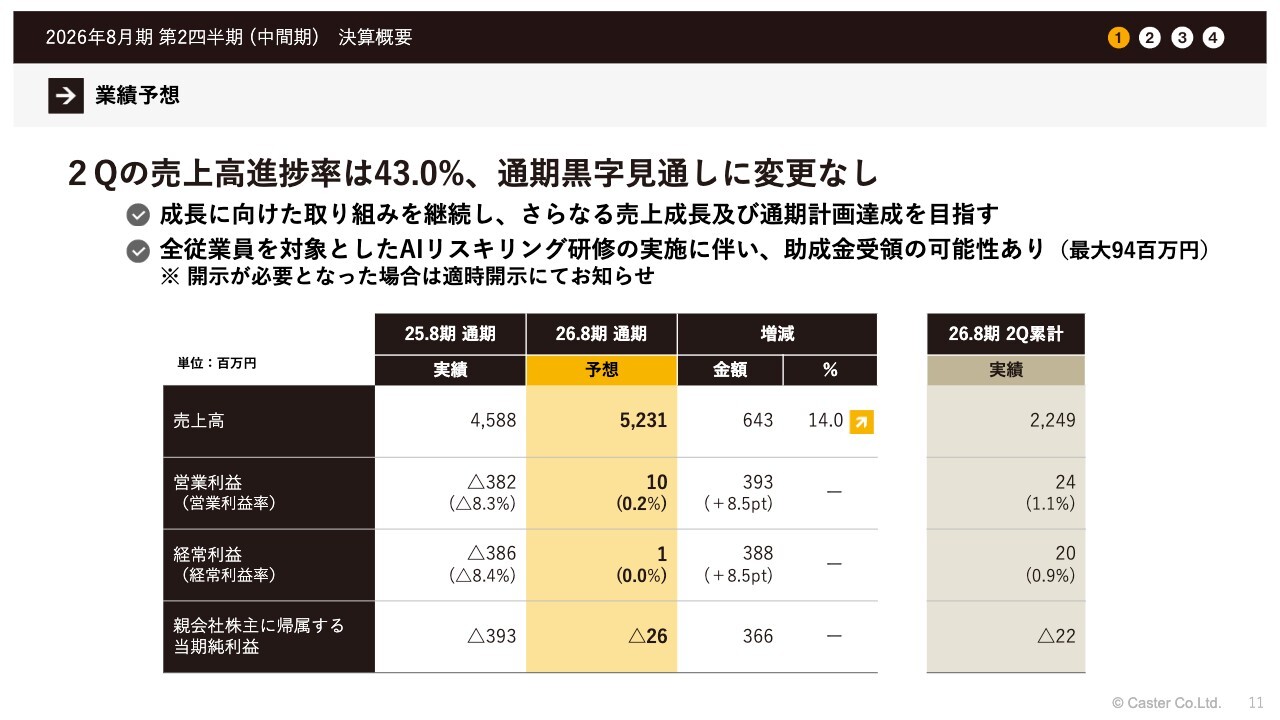The image size is (1280, 720).
Task: Click the 親会社株主に帰属する当期純利益 row label
Action: (258, 636)
